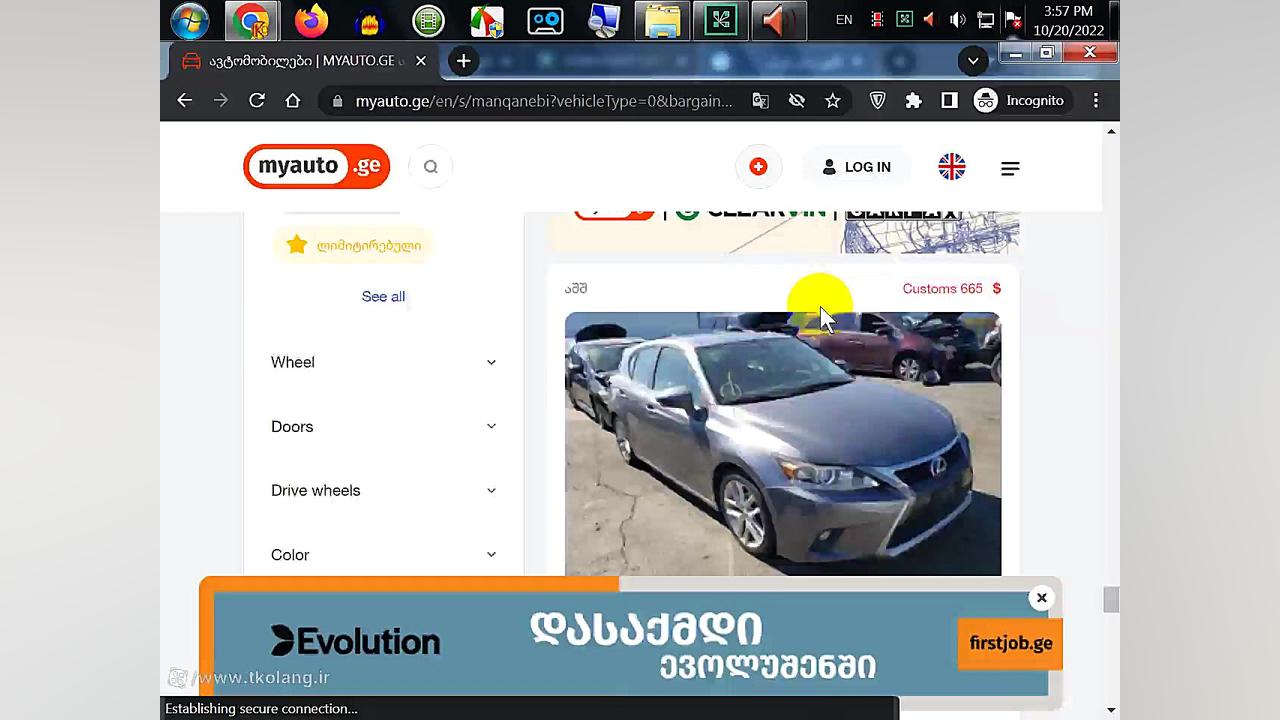Open the Extensions puzzle menu

coord(913,100)
